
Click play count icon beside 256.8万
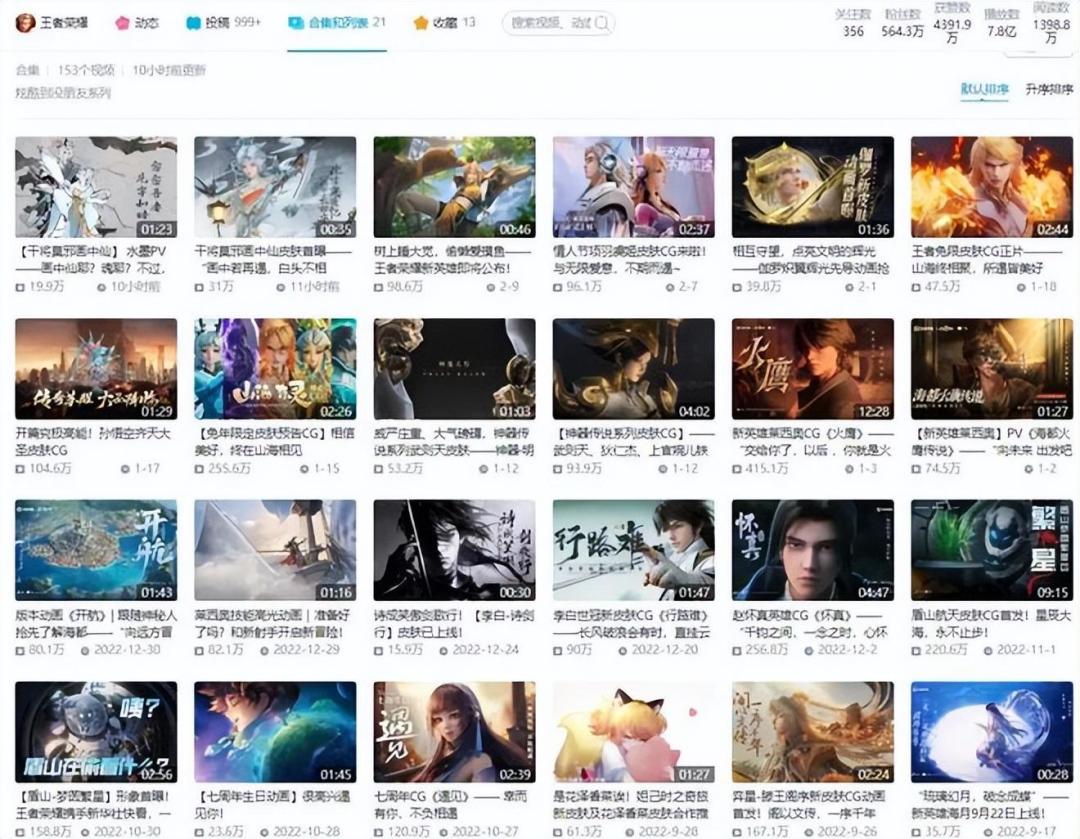coord(737,650)
